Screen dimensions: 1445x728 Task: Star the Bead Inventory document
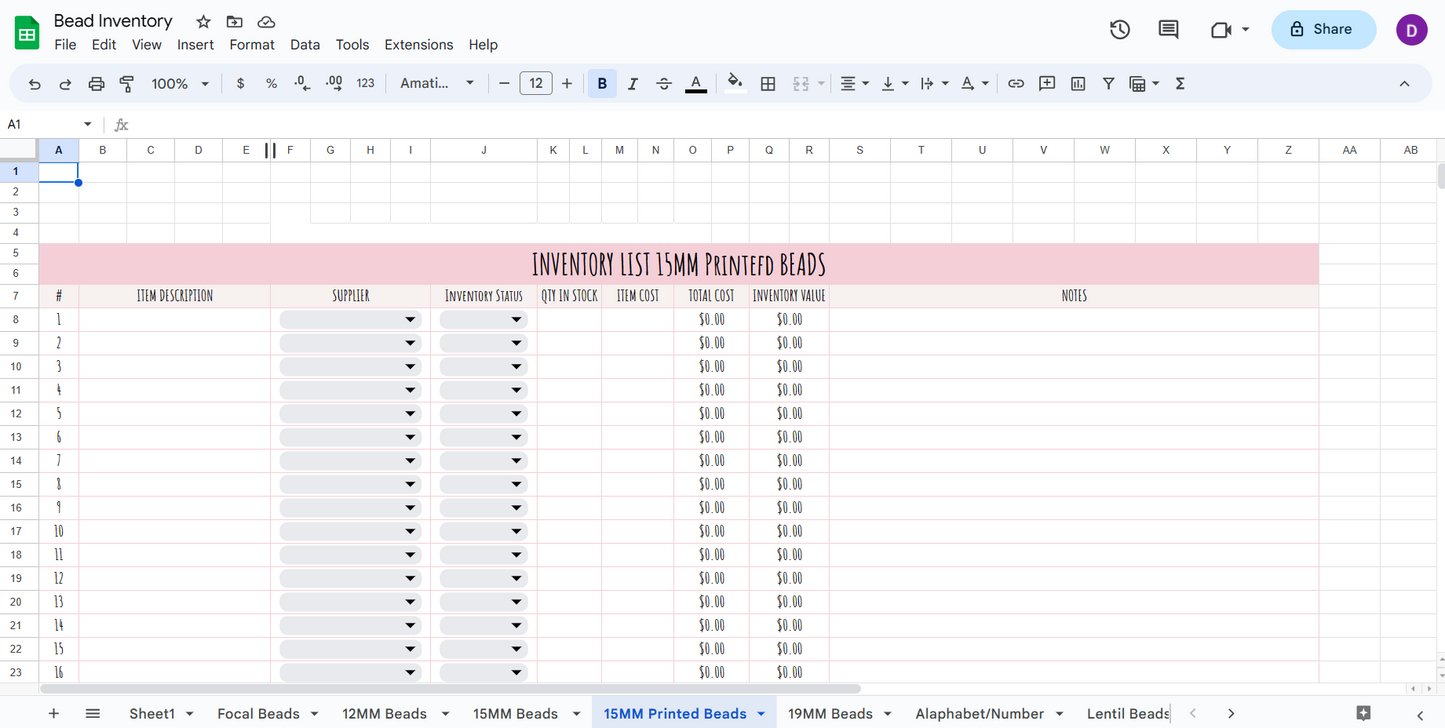tap(203, 21)
